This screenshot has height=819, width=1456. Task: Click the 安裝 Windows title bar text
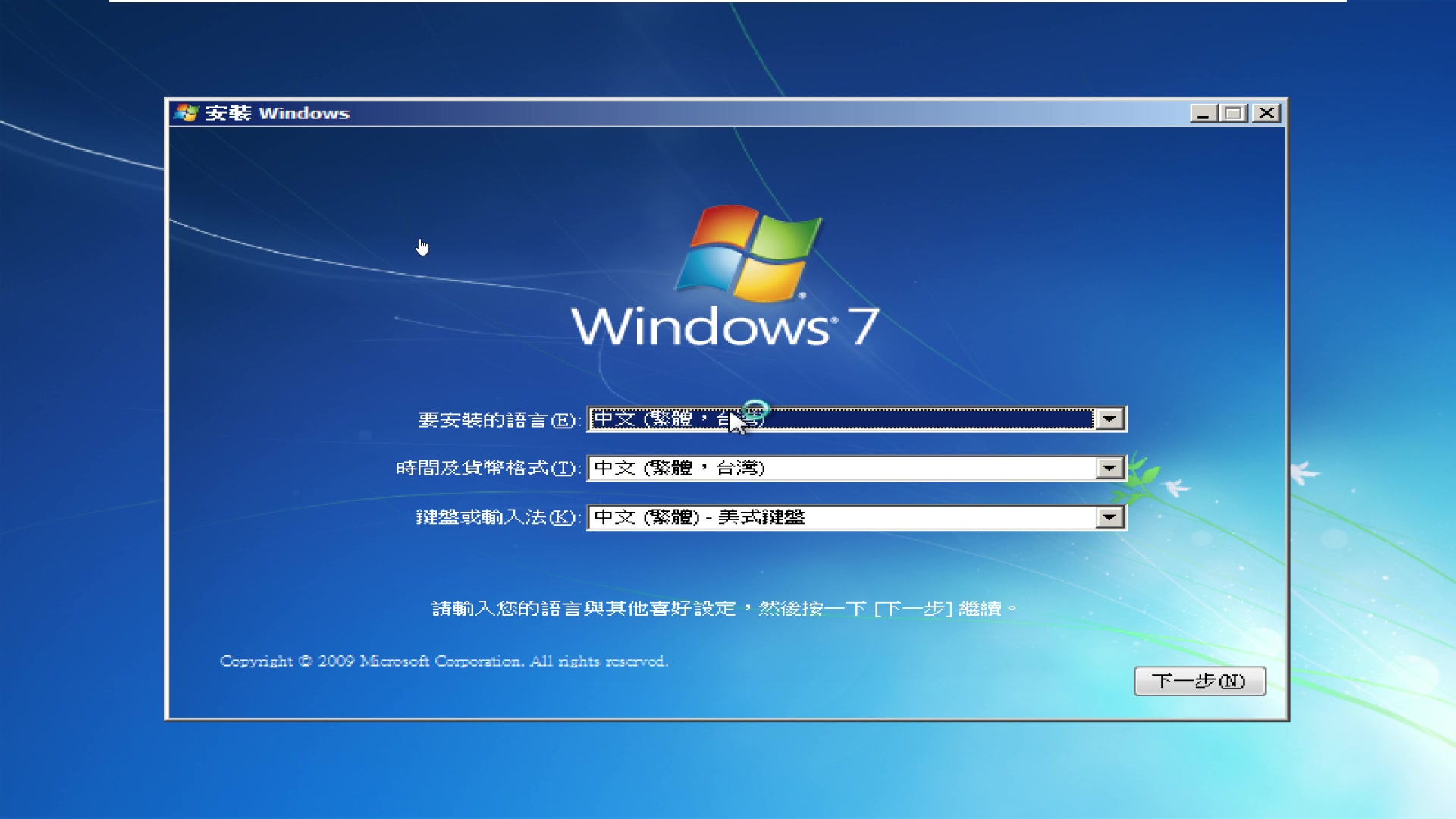(x=275, y=112)
